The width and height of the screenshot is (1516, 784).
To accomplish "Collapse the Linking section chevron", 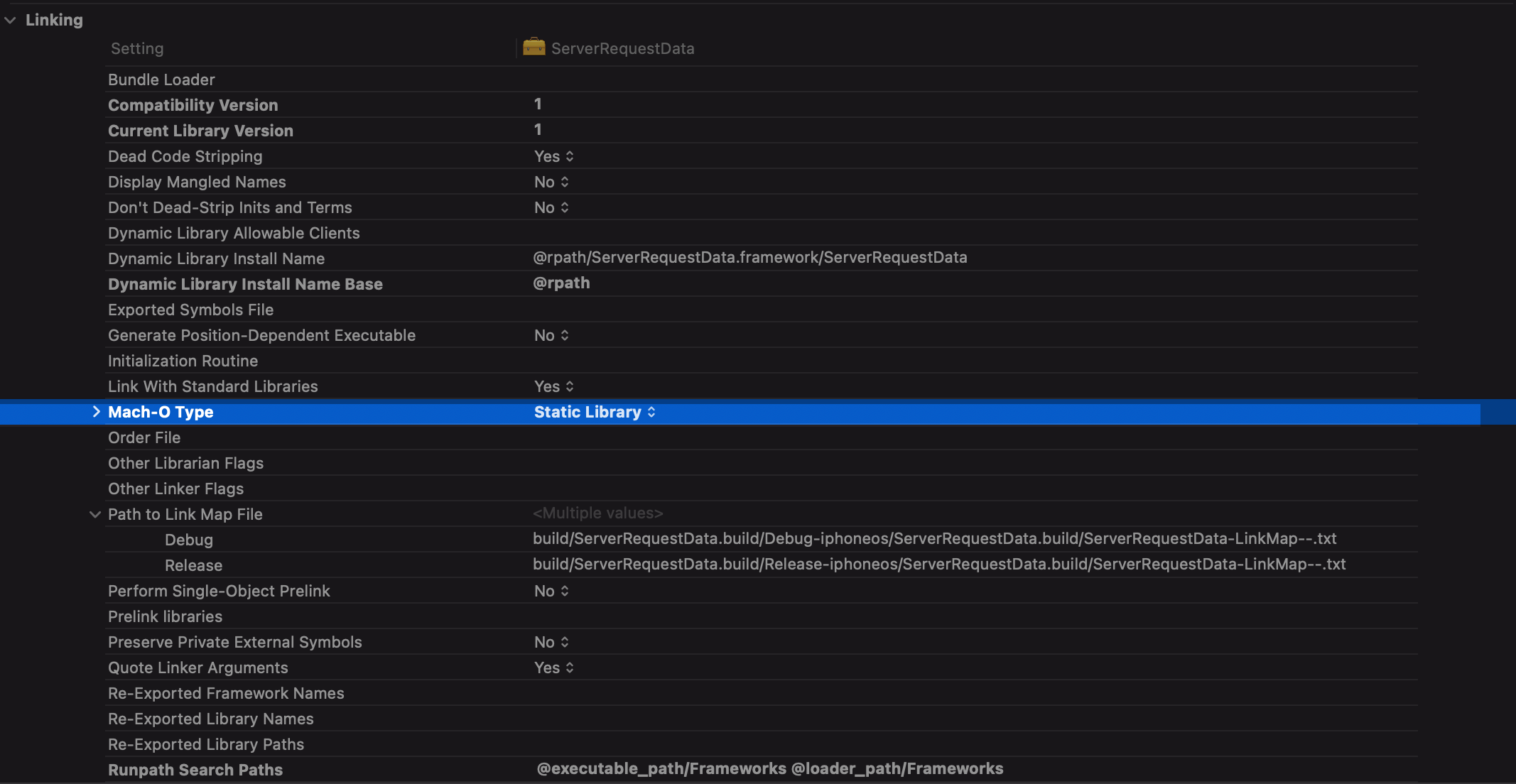I will (11, 21).
